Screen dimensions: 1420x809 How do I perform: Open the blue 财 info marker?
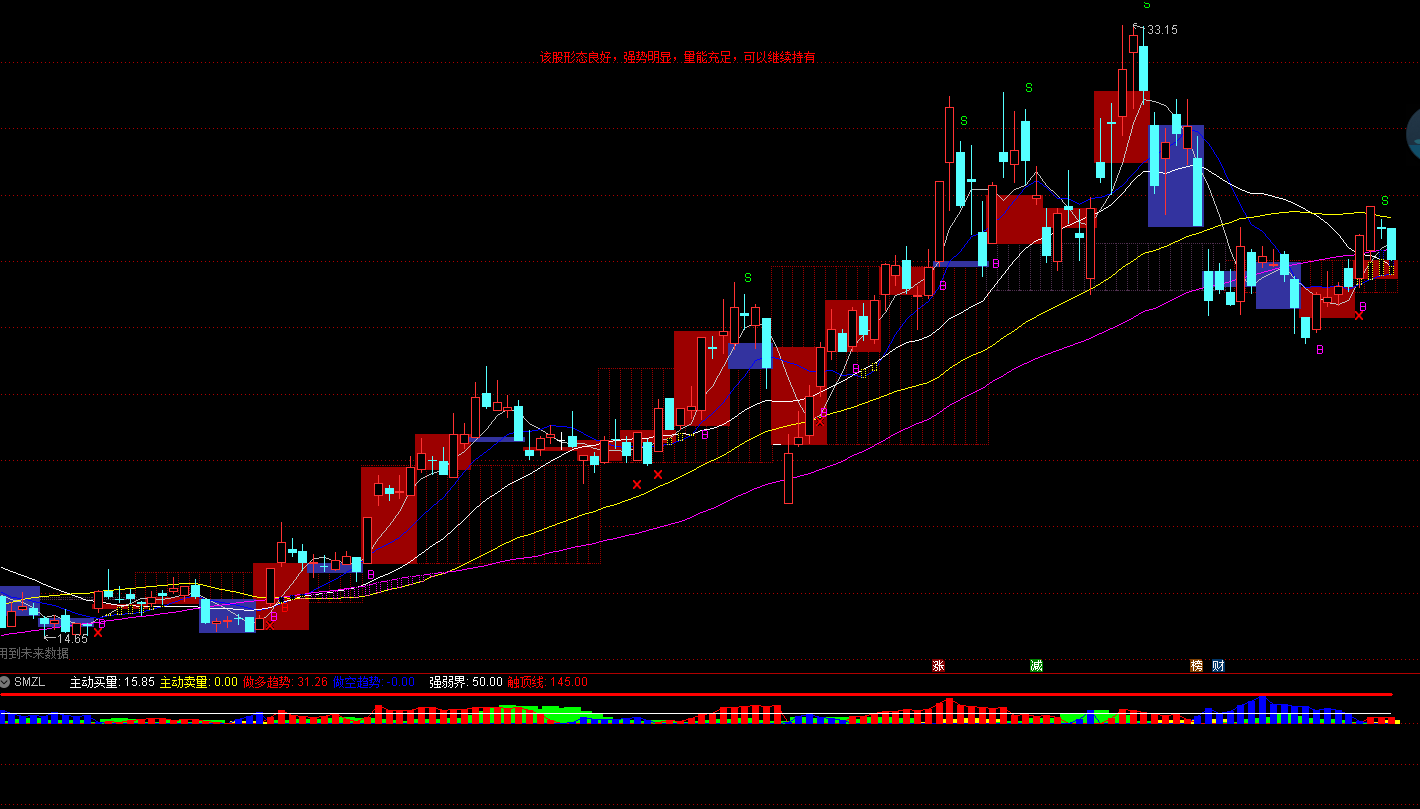tap(1218, 665)
